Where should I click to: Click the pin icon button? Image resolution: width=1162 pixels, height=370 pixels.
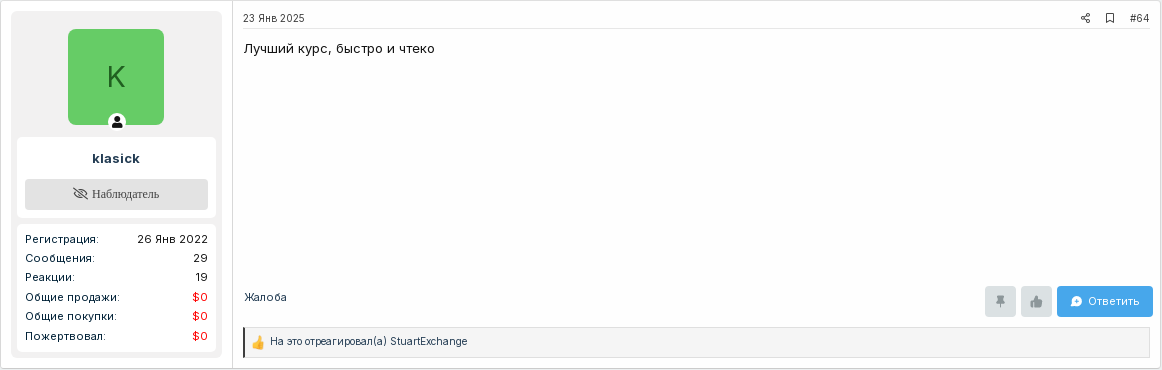click(1000, 302)
